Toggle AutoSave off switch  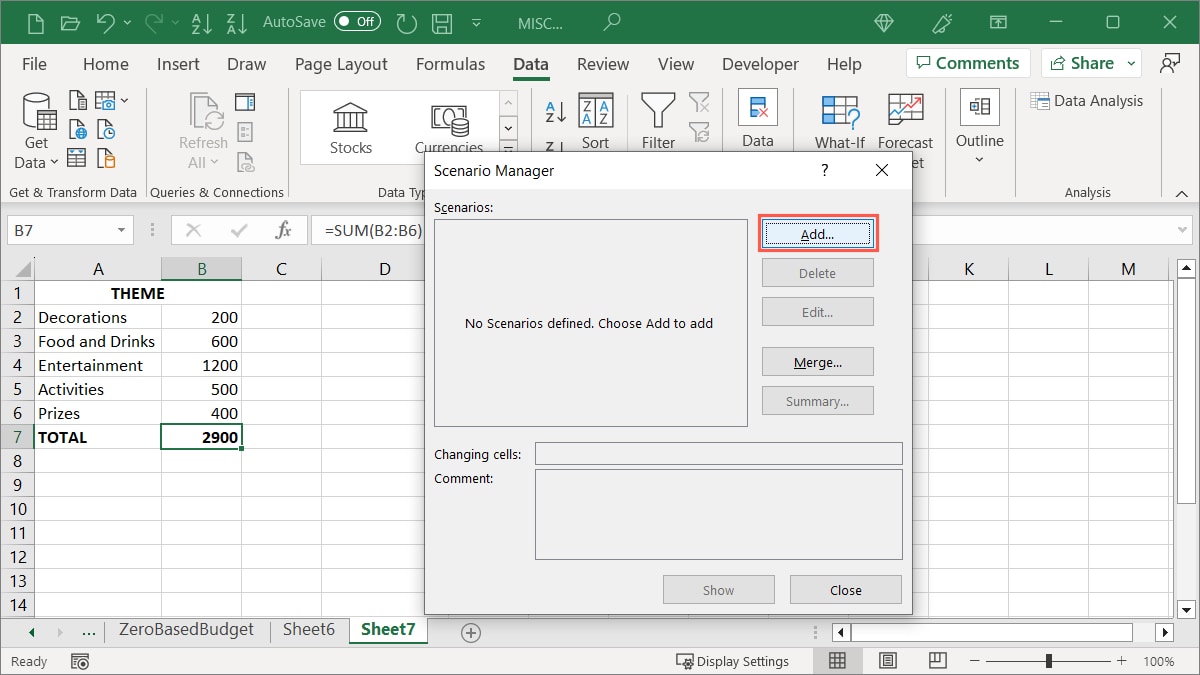(x=357, y=20)
